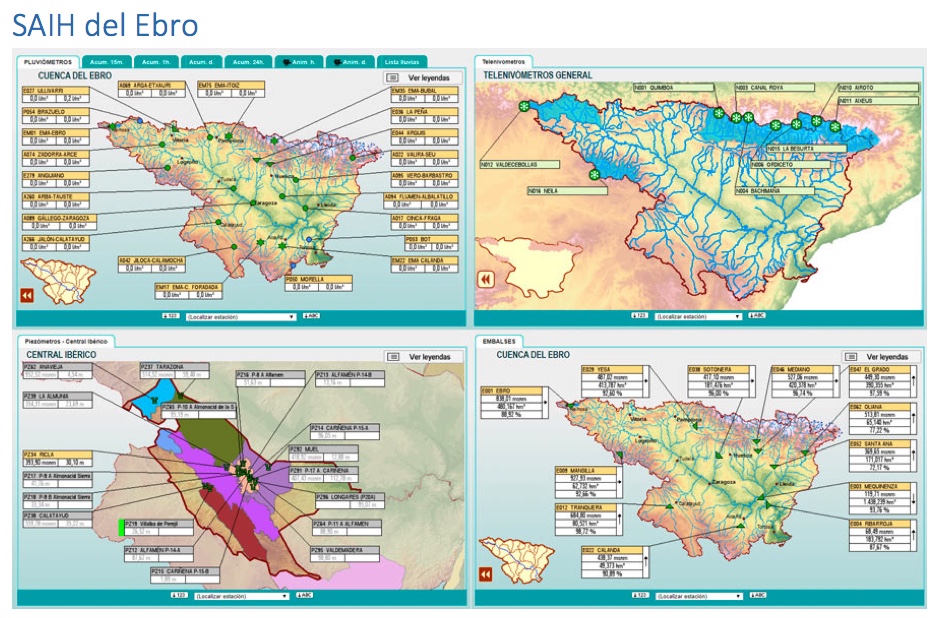Select the E009 MANSILLA reservoir label

tap(586, 471)
